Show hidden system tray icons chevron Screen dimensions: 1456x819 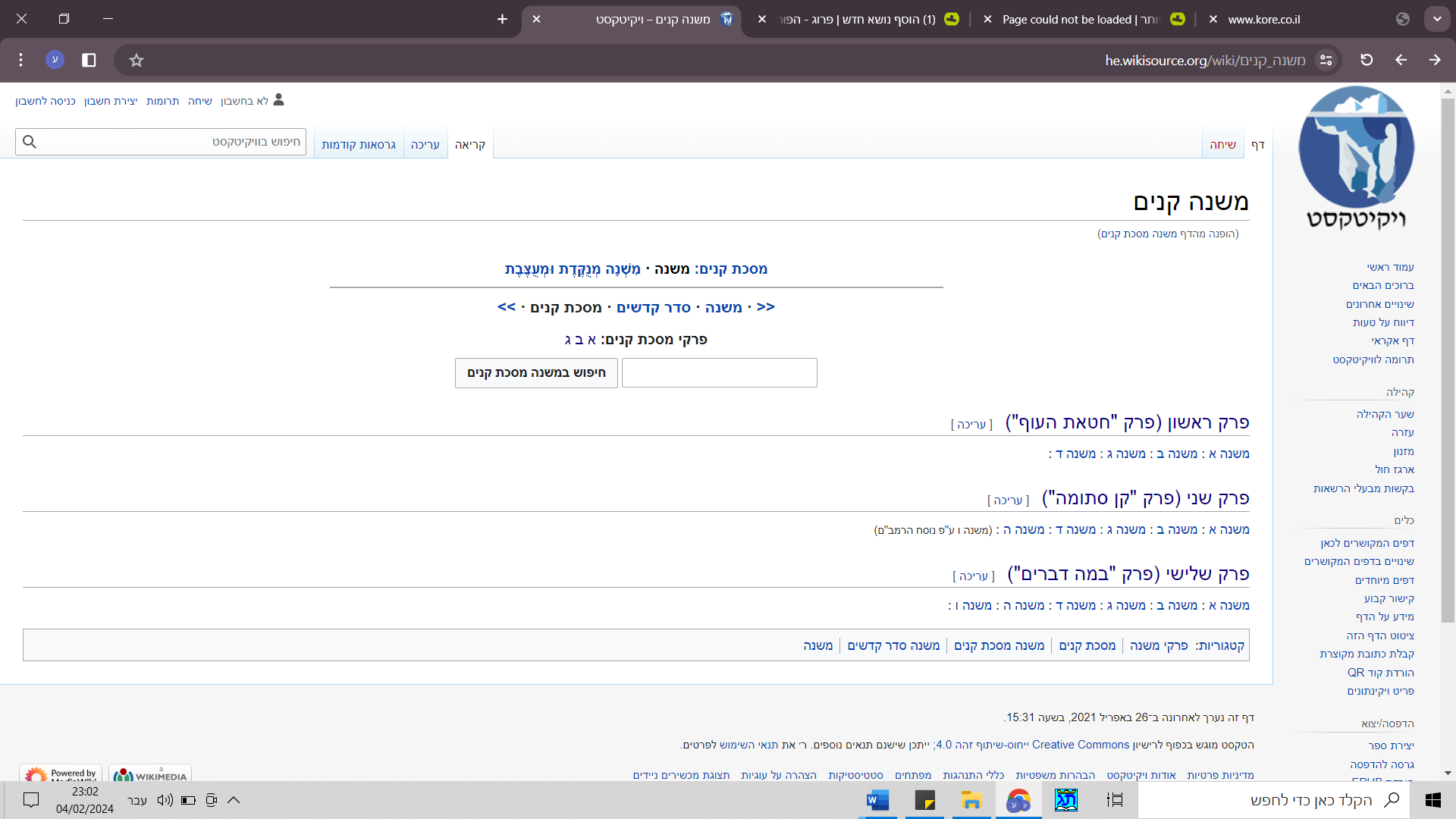pyautogui.click(x=234, y=800)
